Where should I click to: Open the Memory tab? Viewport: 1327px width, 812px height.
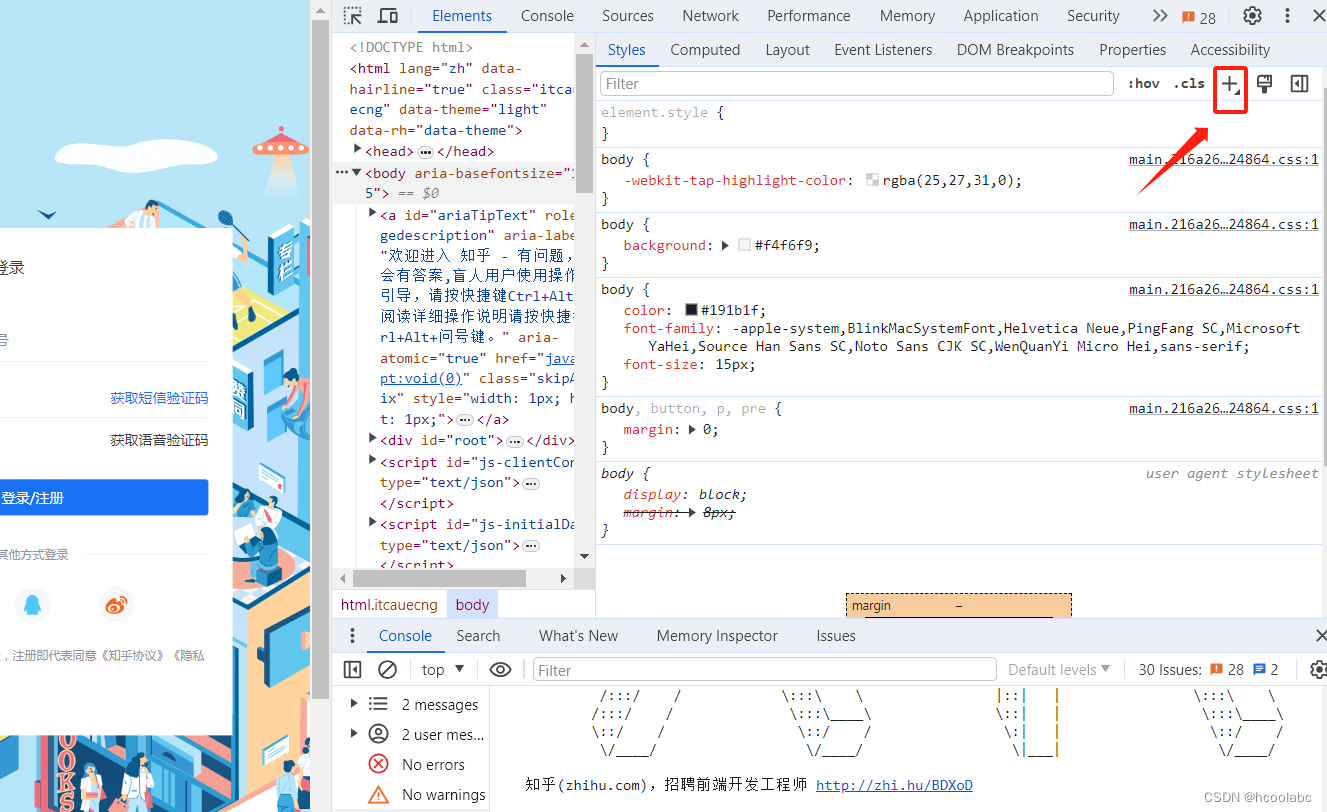pyautogui.click(x=907, y=16)
